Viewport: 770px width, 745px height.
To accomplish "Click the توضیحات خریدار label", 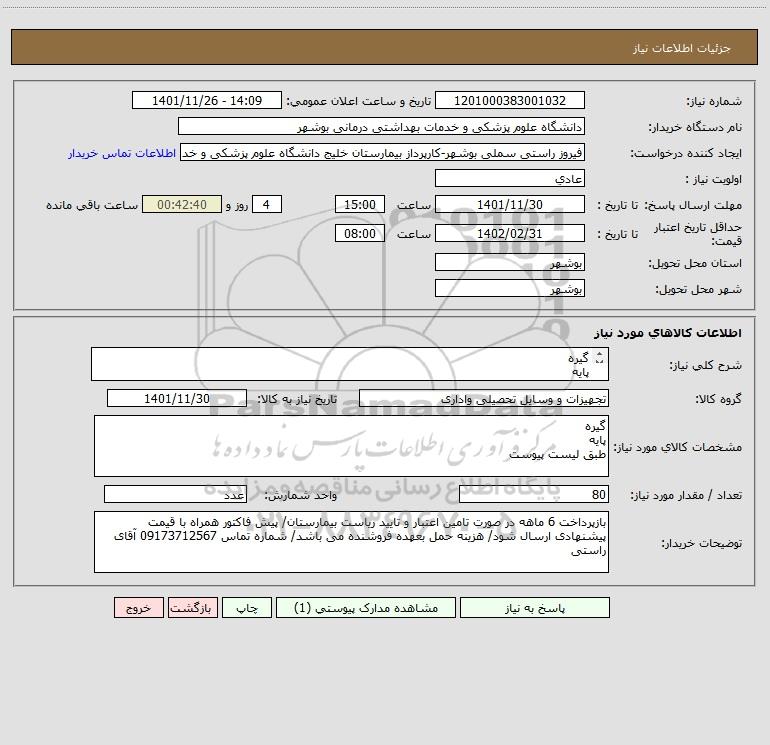I will pos(702,543).
